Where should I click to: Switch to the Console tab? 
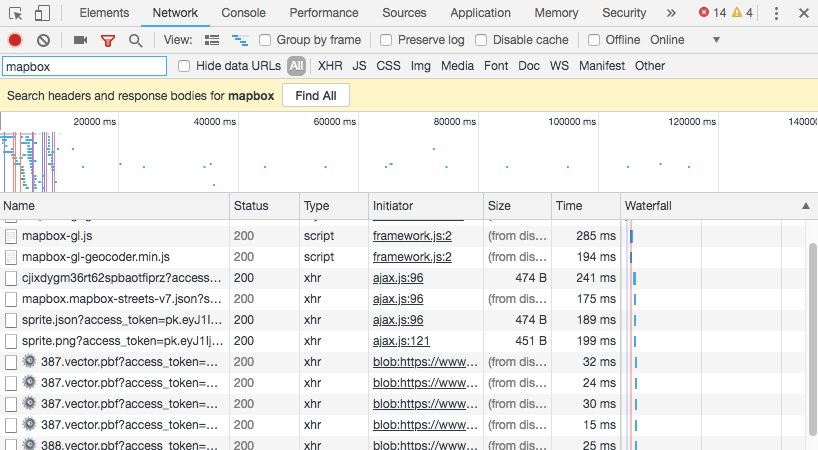tap(244, 13)
